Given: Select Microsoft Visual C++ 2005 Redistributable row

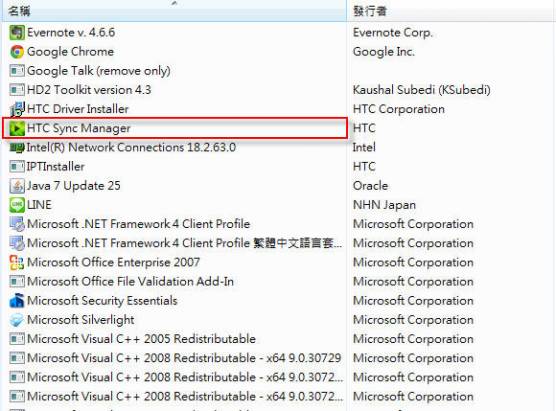Looking at the screenshot, I should click(x=174, y=339).
